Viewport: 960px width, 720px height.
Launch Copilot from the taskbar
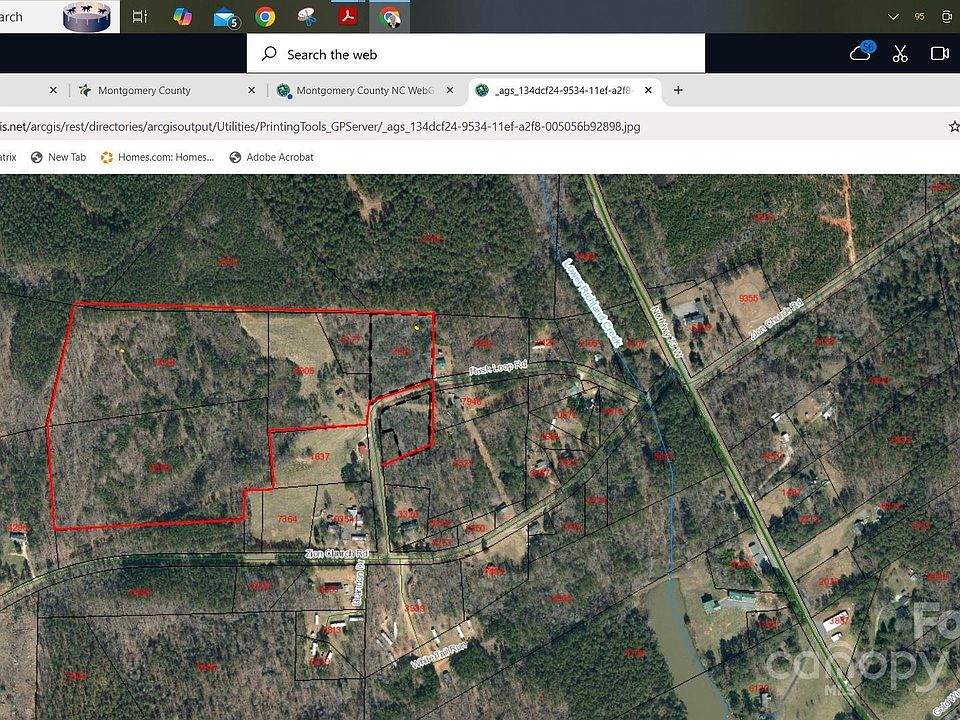pyautogui.click(x=183, y=16)
